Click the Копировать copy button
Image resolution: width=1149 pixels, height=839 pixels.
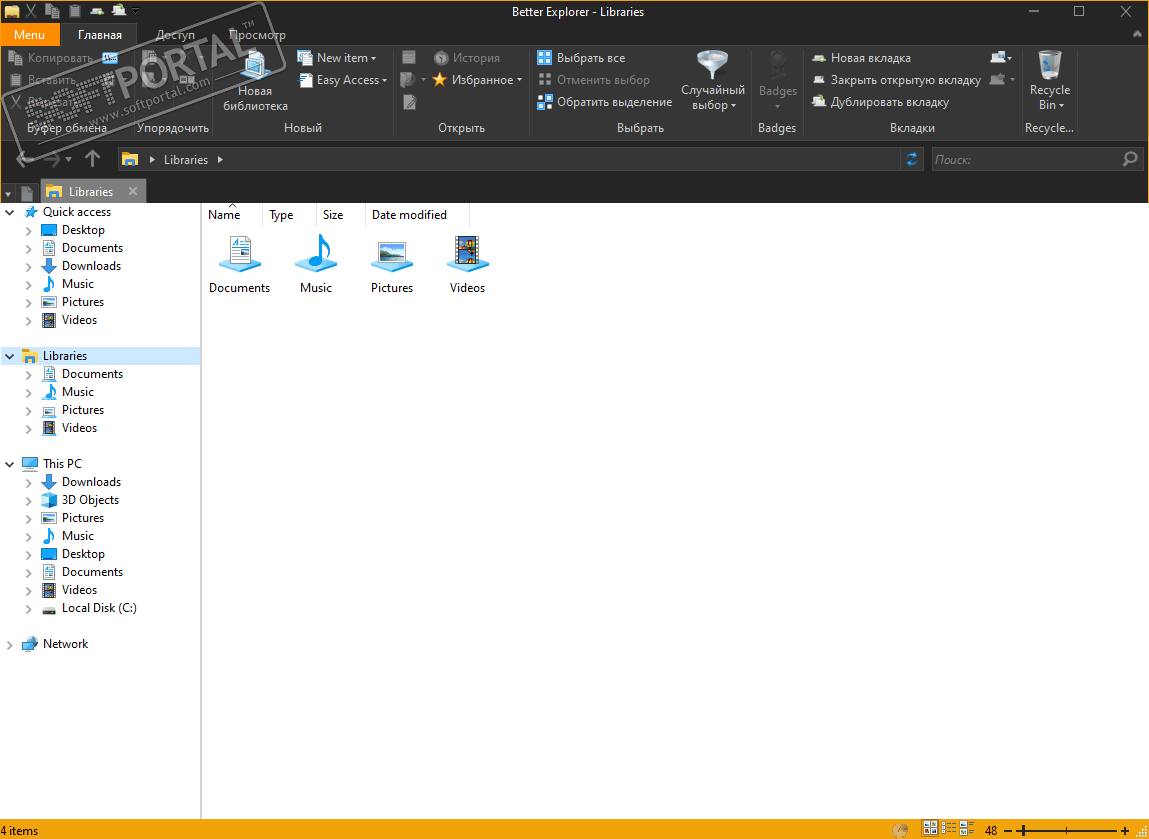51,57
